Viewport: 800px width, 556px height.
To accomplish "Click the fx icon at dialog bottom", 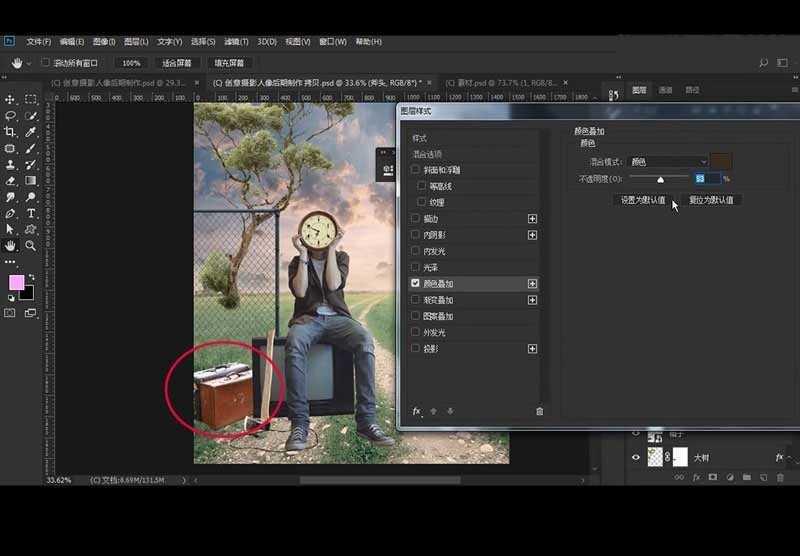I will tap(417, 411).
